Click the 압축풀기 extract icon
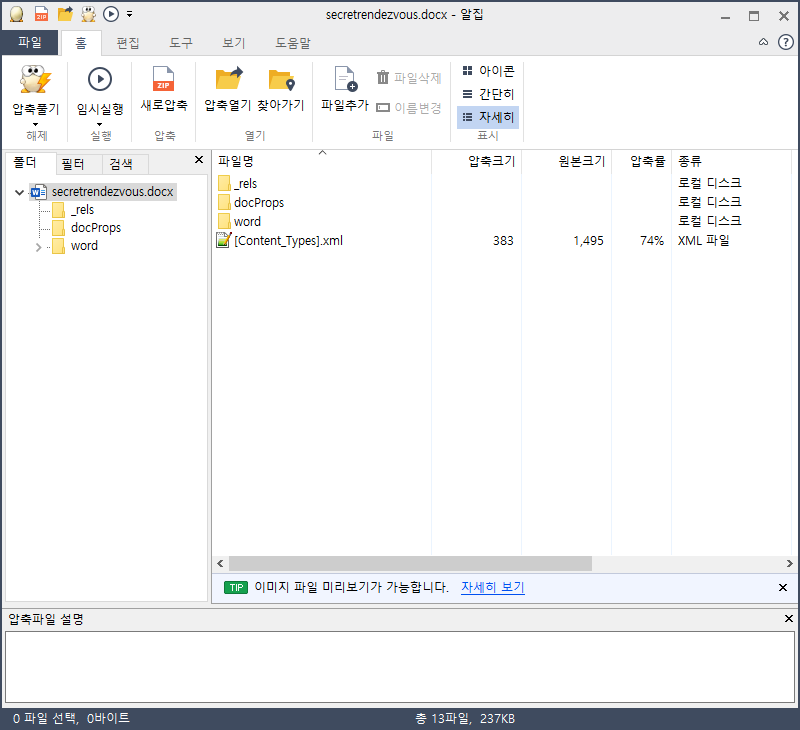Image resolution: width=800 pixels, height=730 pixels. pos(35,80)
